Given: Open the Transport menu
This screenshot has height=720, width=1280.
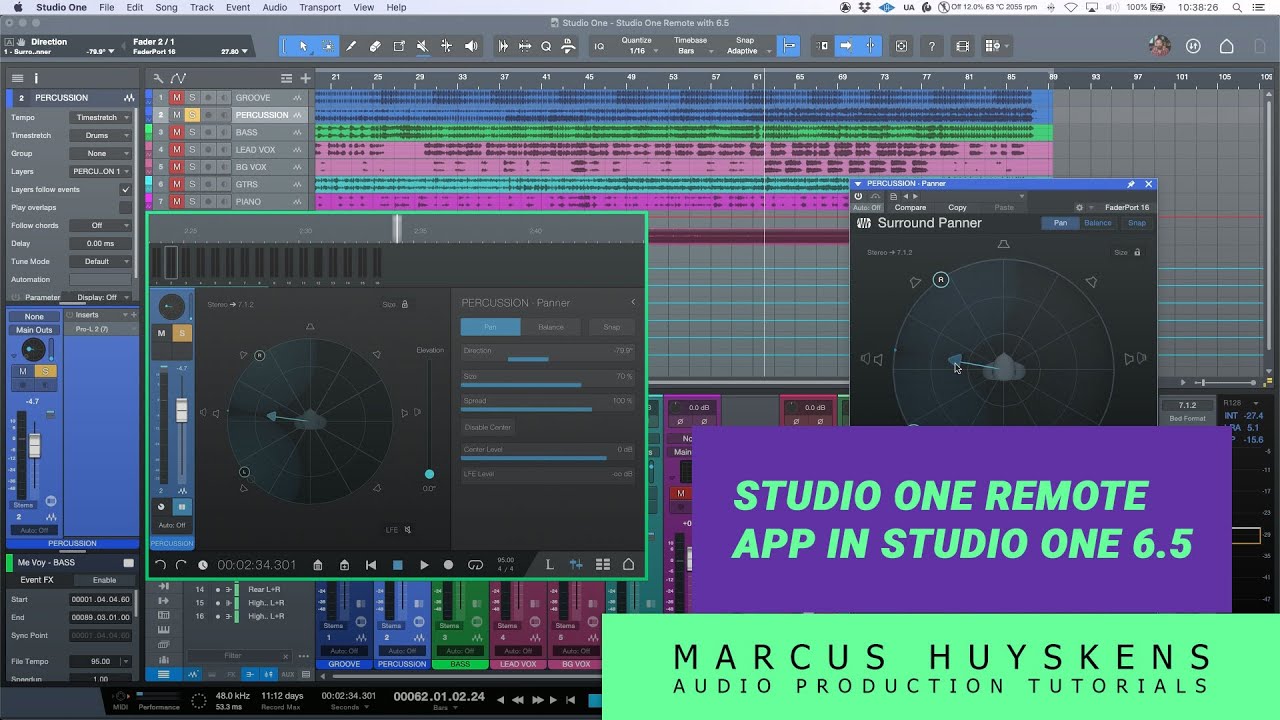Looking at the screenshot, I should (320, 7).
